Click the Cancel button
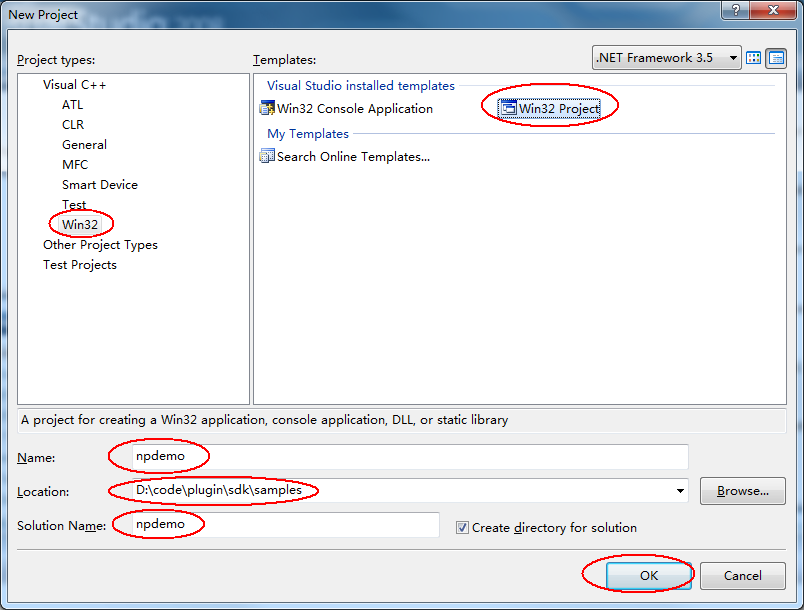Viewport: 804px width, 610px height. tap(742, 575)
